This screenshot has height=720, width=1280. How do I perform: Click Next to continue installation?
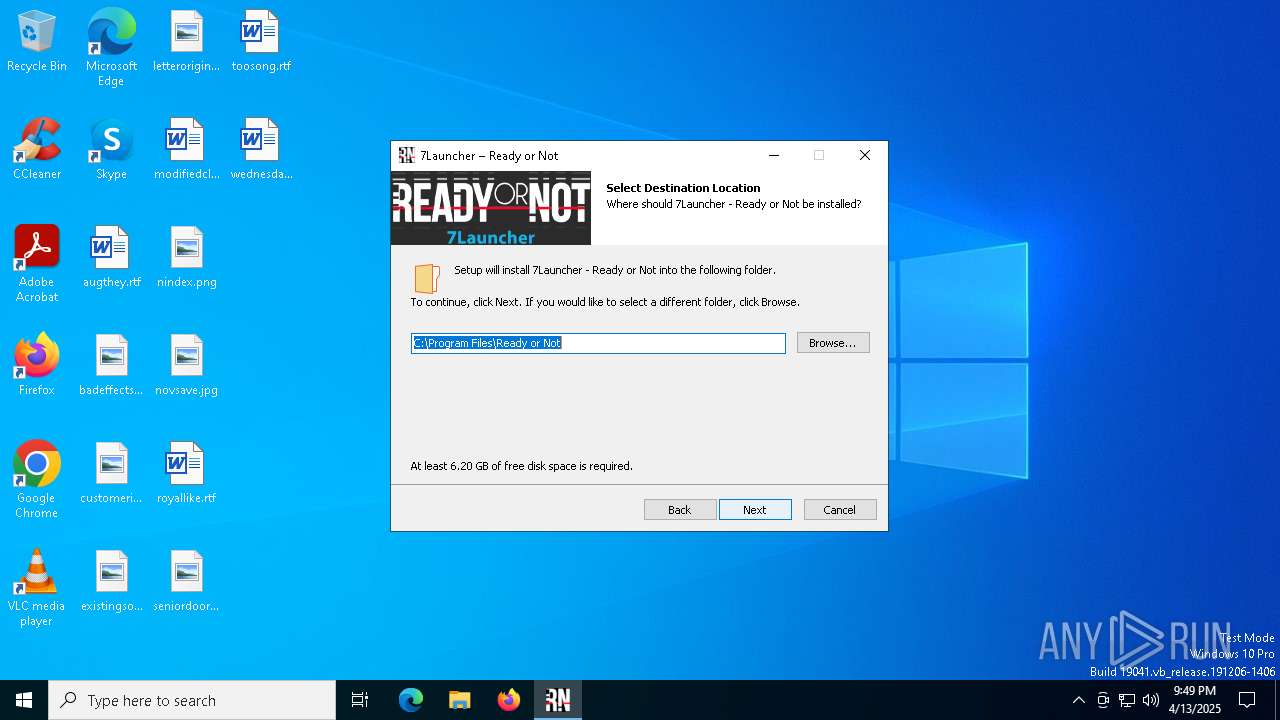pyautogui.click(x=755, y=510)
